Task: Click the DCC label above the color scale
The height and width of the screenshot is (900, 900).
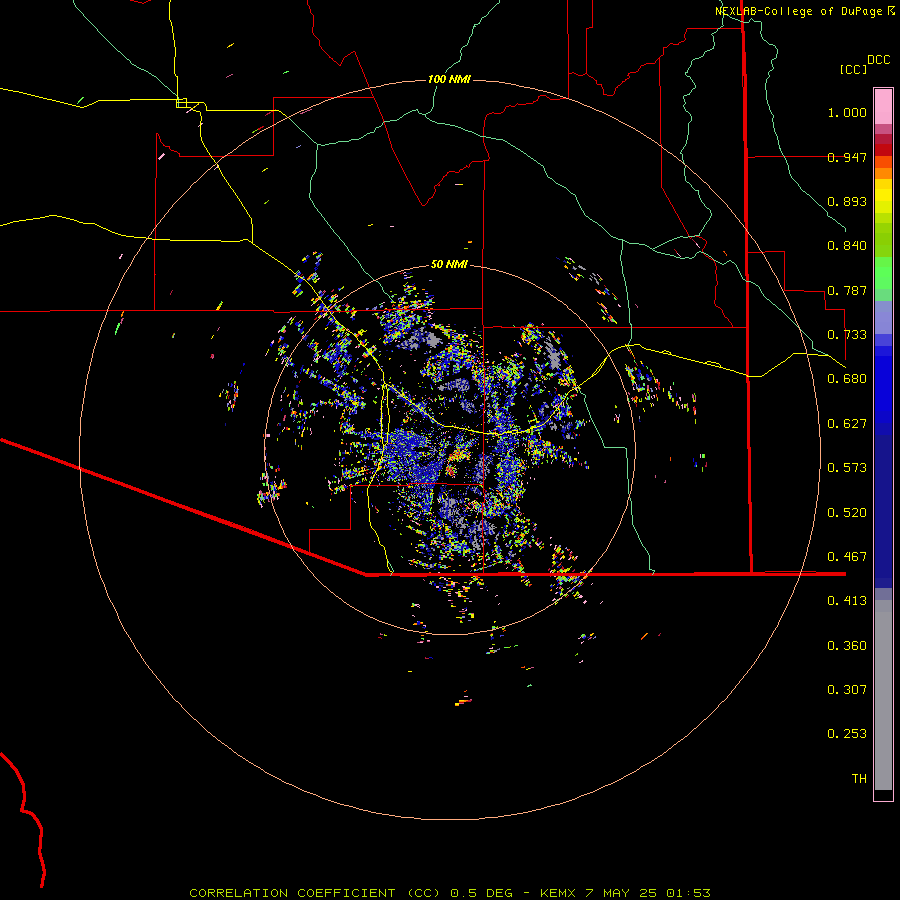Action: coord(879,60)
